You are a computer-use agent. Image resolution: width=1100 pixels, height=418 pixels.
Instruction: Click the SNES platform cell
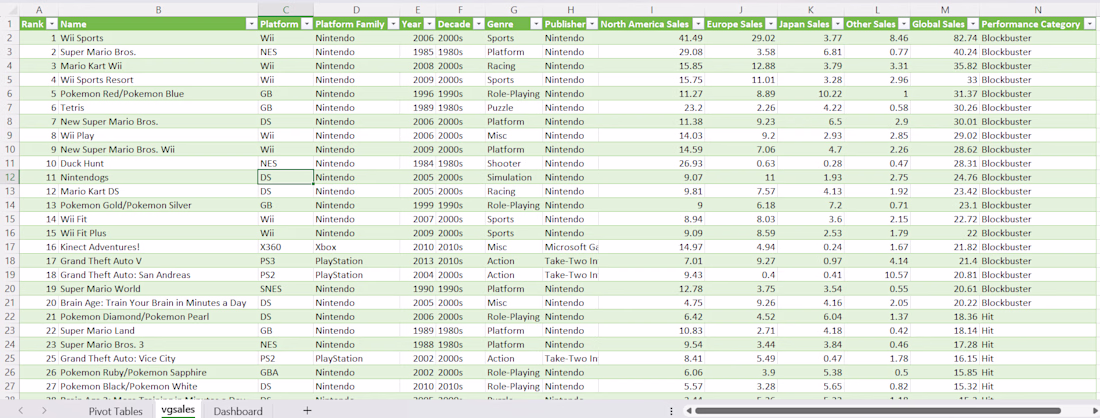286,289
